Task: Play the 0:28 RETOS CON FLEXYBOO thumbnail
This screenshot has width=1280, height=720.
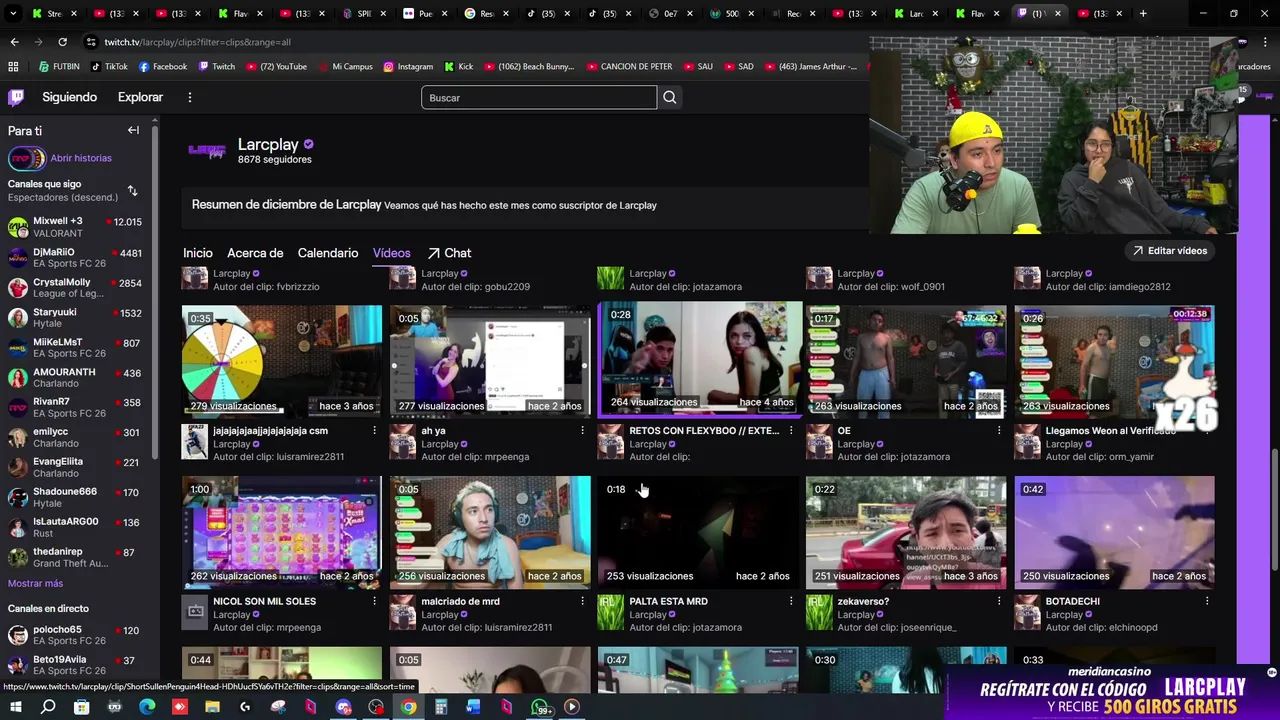Action: (x=700, y=359)
